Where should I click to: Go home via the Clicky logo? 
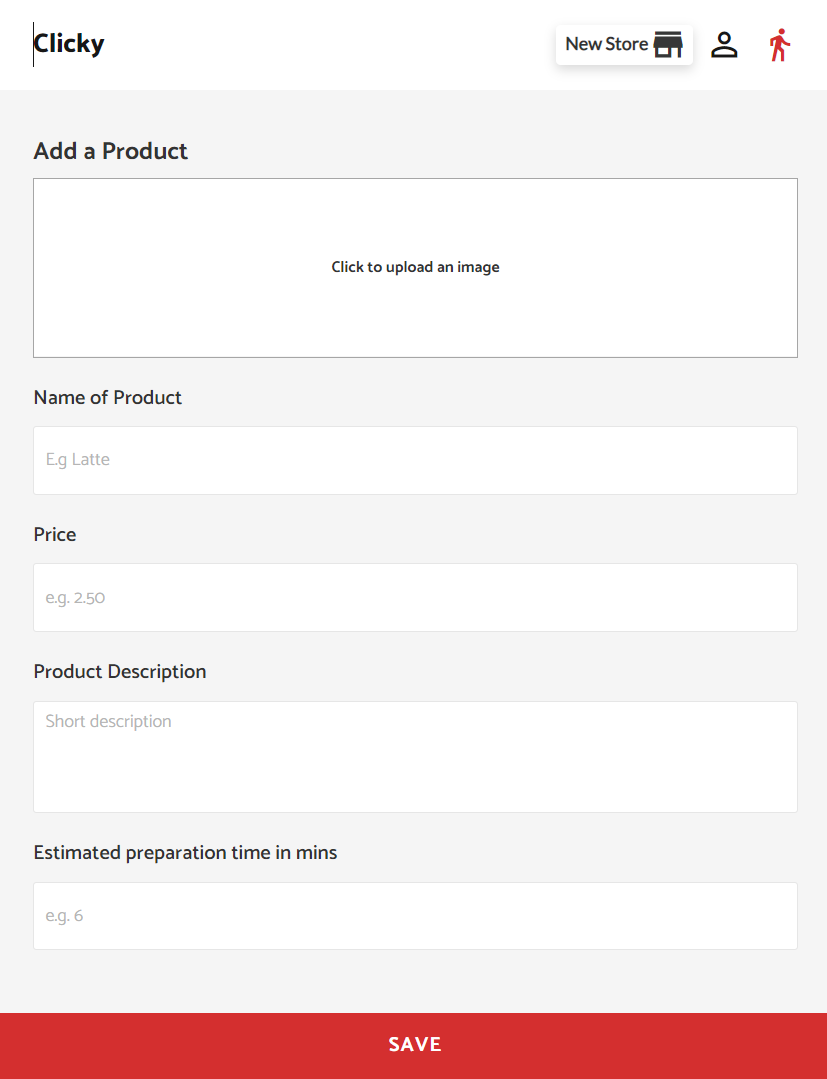(x=69, y=43)
